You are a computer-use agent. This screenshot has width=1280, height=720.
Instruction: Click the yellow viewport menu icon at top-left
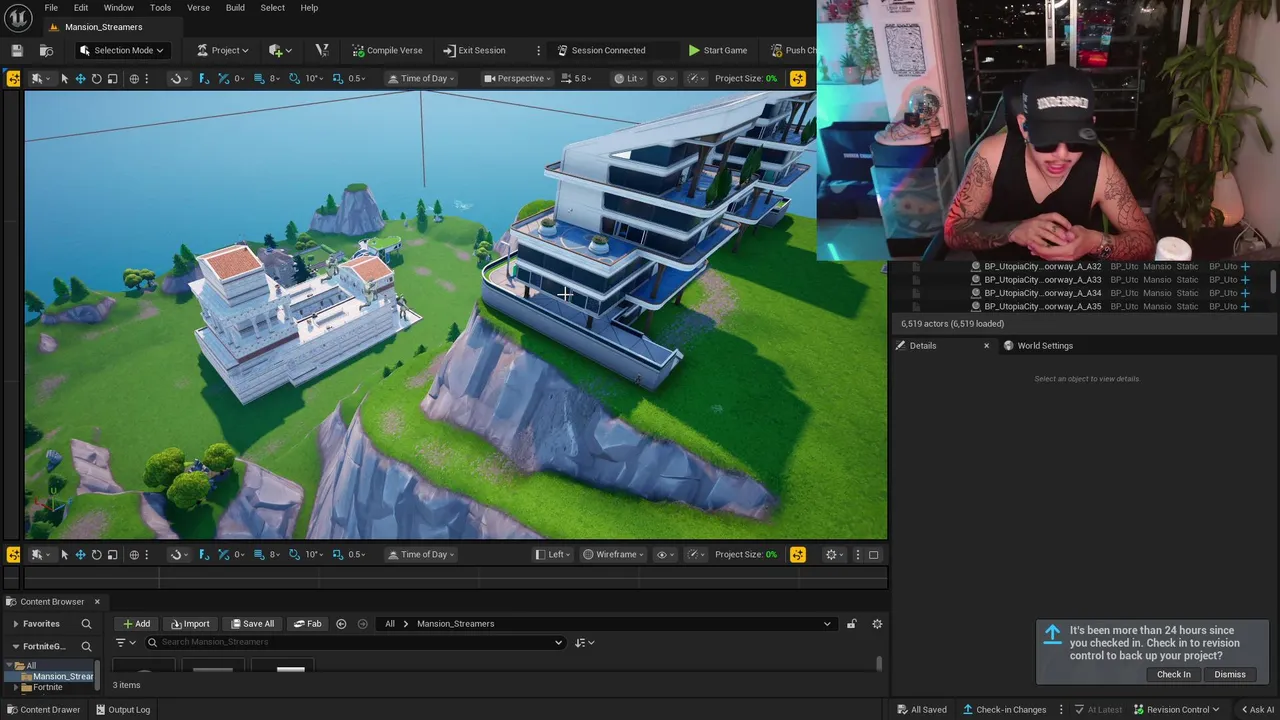point(13,78)
